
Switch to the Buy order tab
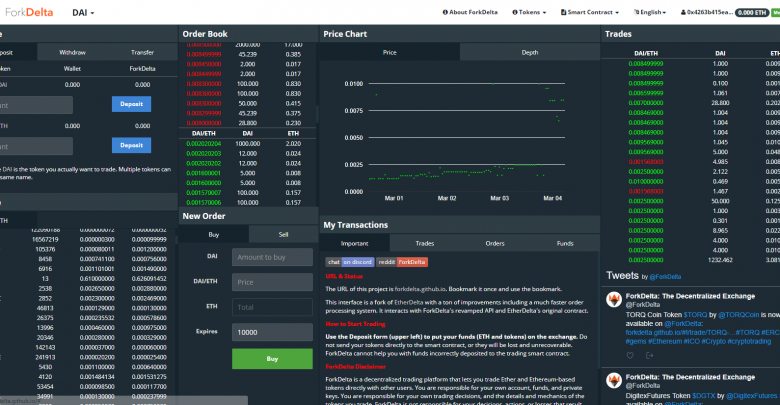(213, 234)
